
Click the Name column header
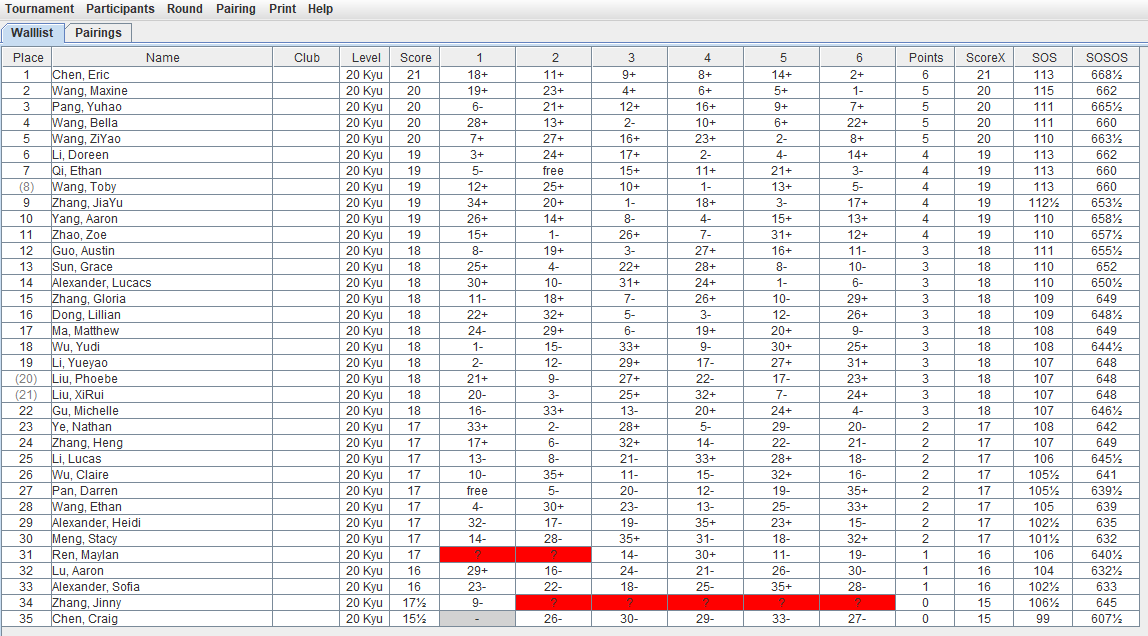pyautogui.click(x=163, y=58)
